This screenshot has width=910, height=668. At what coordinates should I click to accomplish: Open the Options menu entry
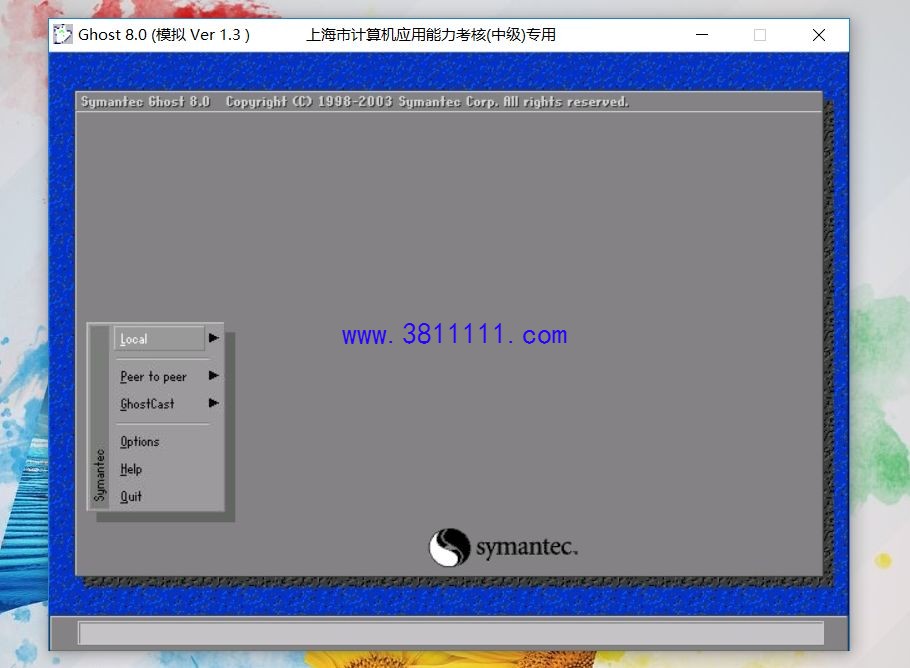click(x=139, y=442)
